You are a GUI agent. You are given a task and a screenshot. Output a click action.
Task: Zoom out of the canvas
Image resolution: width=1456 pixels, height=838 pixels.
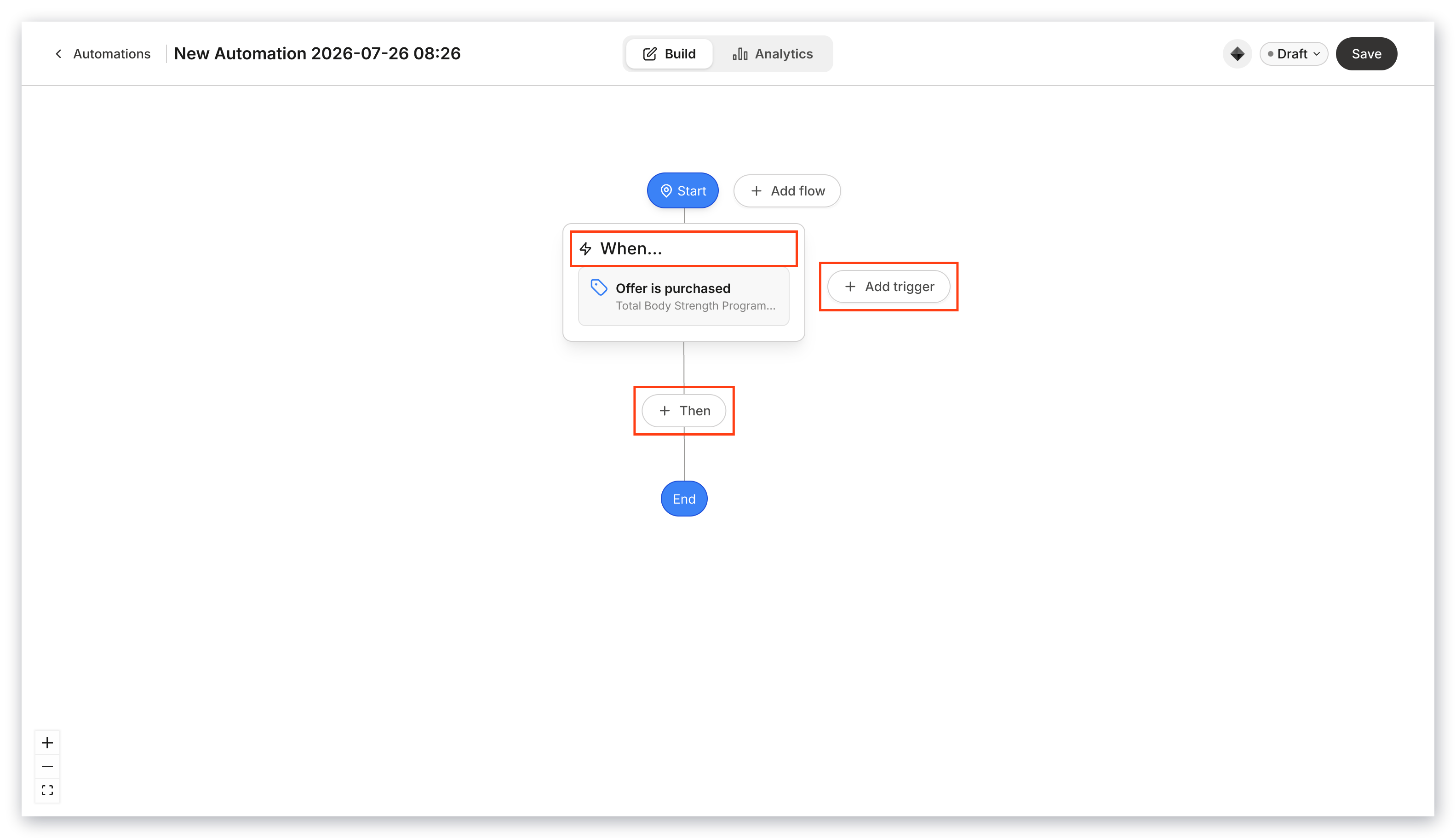click(47, 766)
